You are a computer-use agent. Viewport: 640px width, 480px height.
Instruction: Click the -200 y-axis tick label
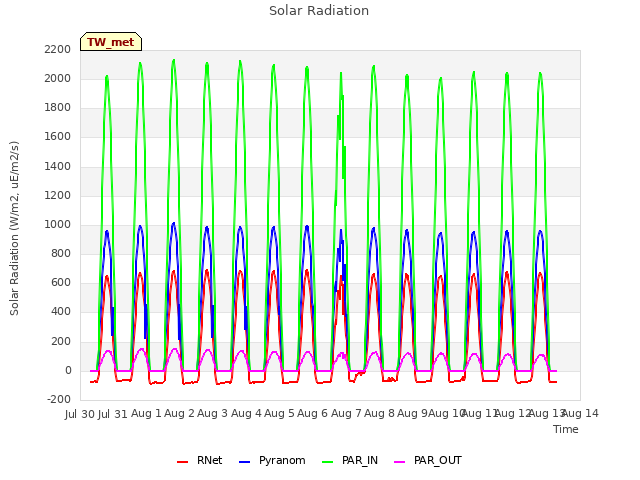point(59,399)
